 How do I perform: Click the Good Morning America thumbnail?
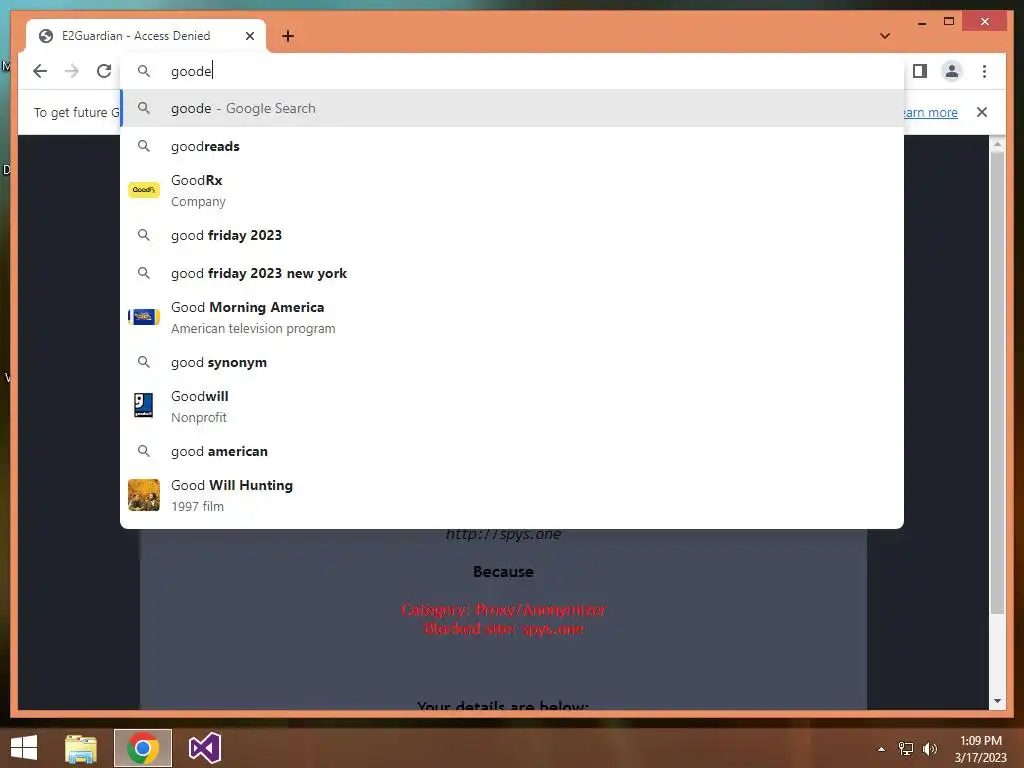pos(144,317)
